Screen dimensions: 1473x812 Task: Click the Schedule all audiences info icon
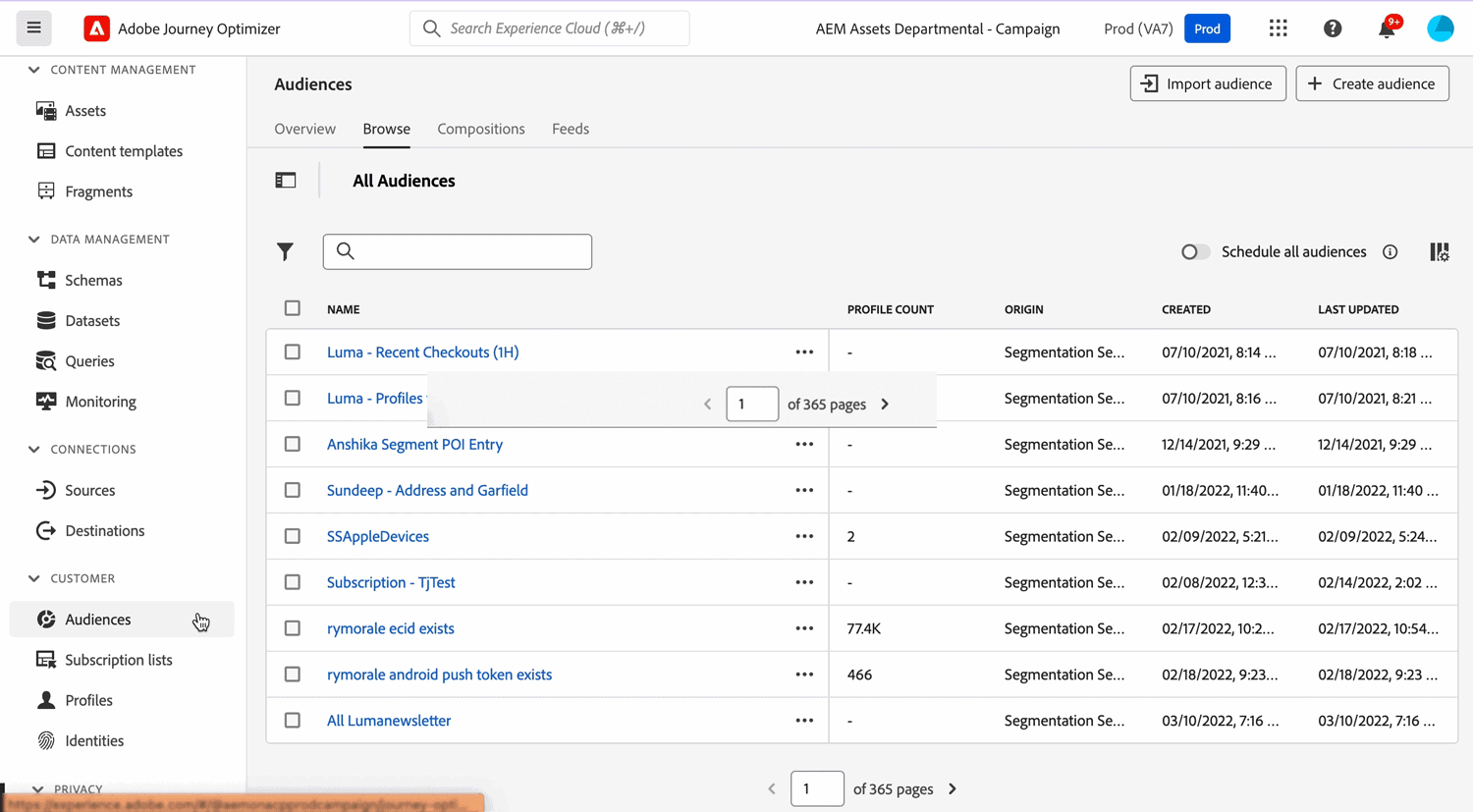coord(1390,252)
